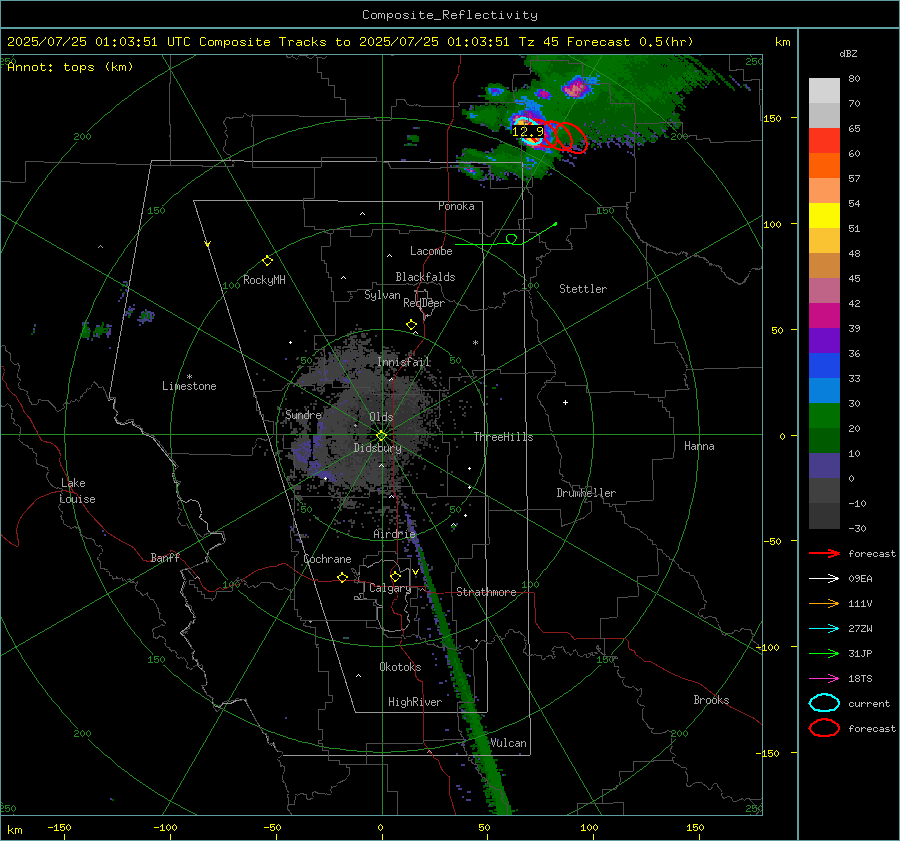The width and height of the screenshot is (900, 841).
Task: Select the 80 dBZ light gray swatch
Action: tap(824, 90)
